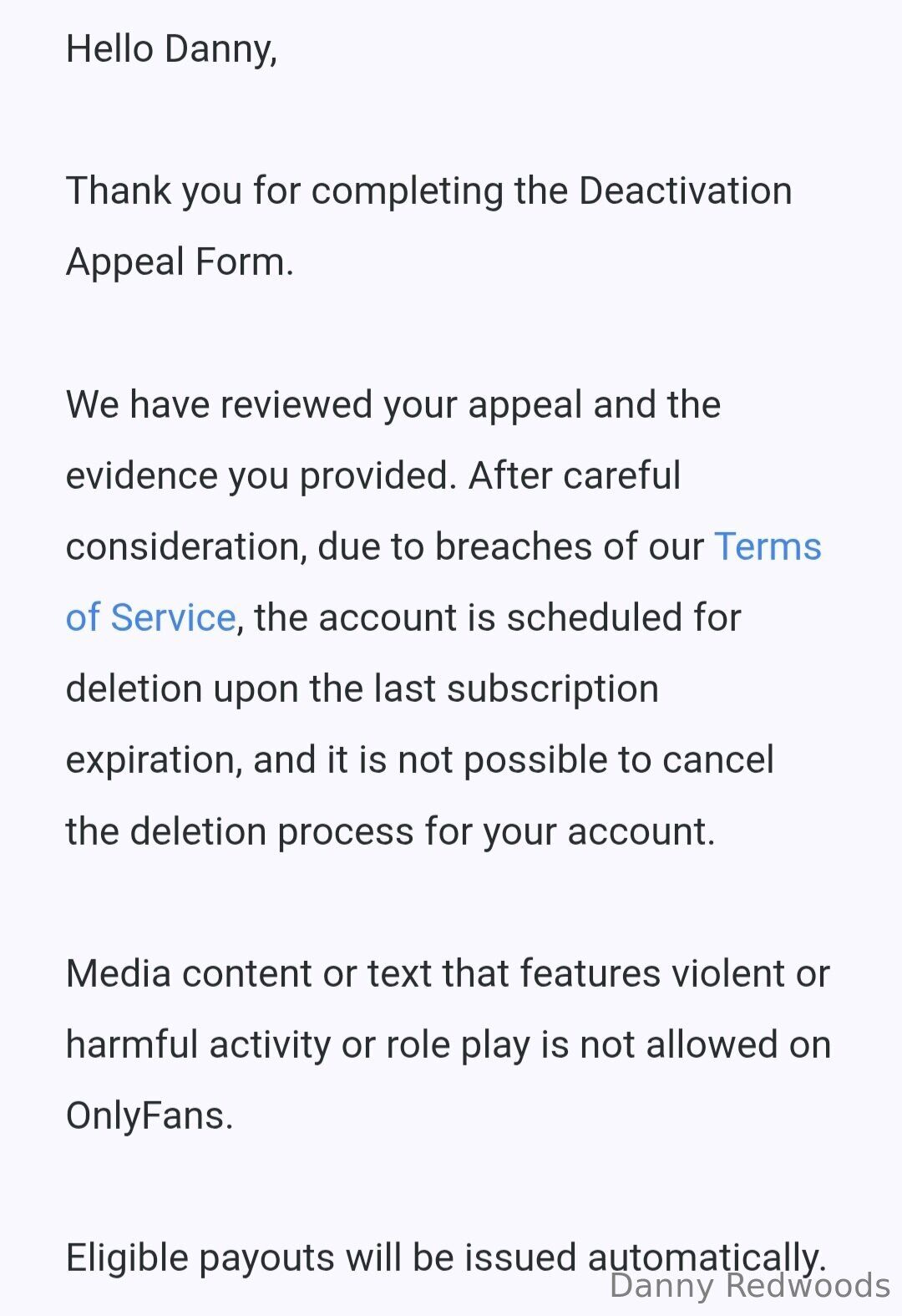Click the "deletion upon the last subscription" line
902x1316 pixels.
click(x=362, y=688)
